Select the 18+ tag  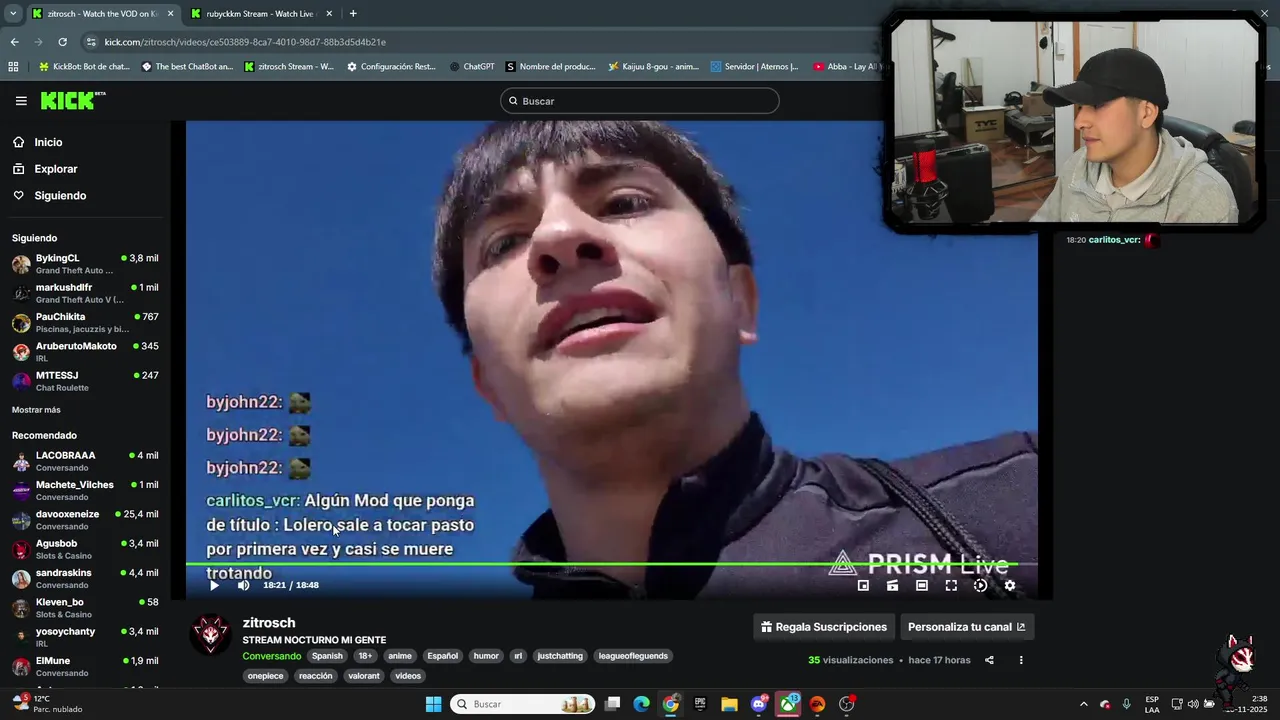coord(365,656)
